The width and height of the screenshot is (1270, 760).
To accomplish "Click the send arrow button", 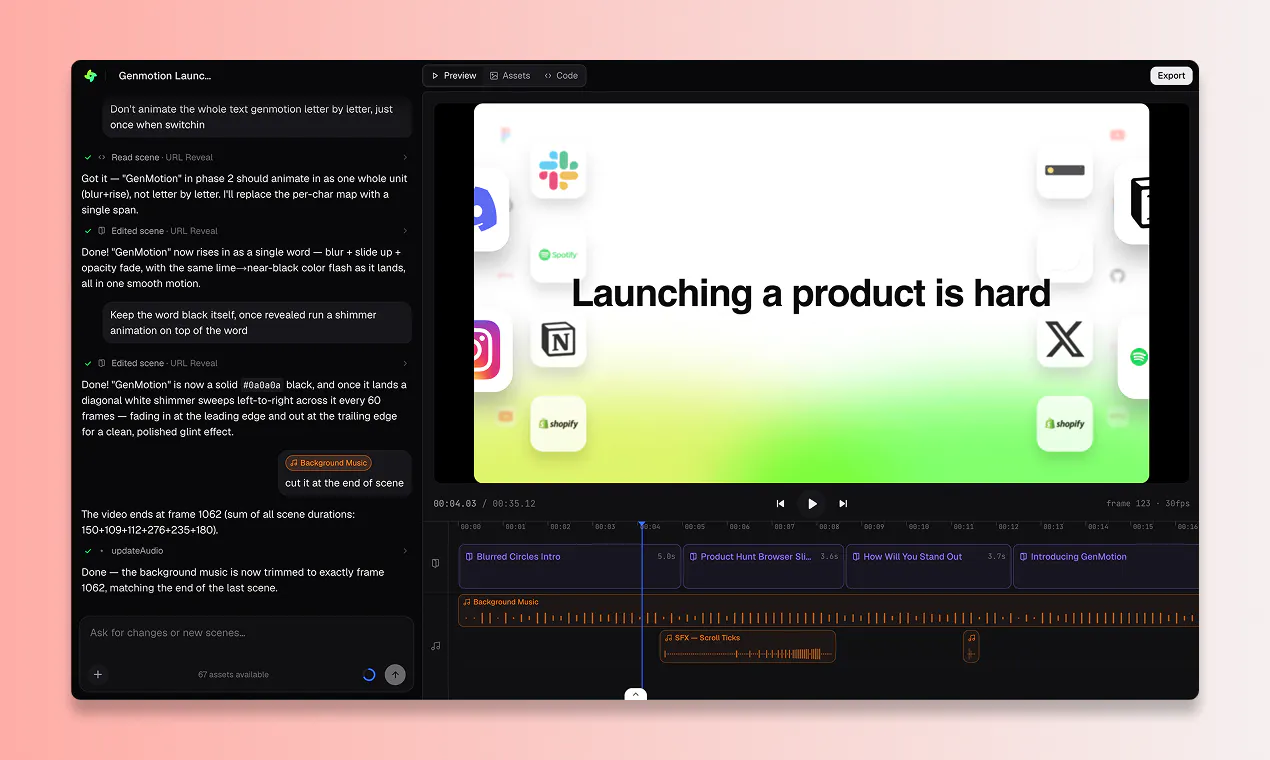I will tap(395, 675).
